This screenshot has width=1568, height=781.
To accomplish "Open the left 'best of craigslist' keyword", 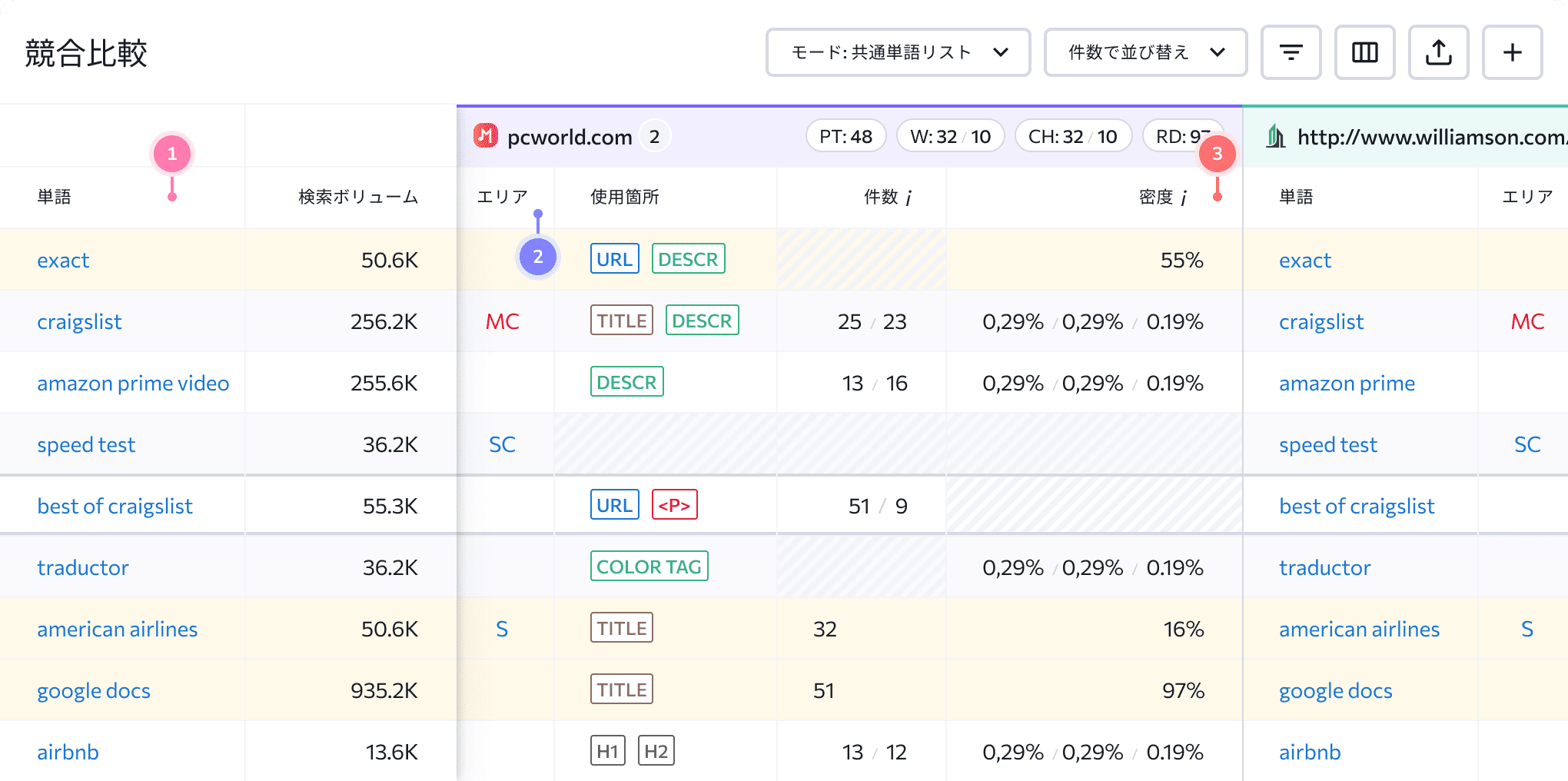I will [115, 506].
